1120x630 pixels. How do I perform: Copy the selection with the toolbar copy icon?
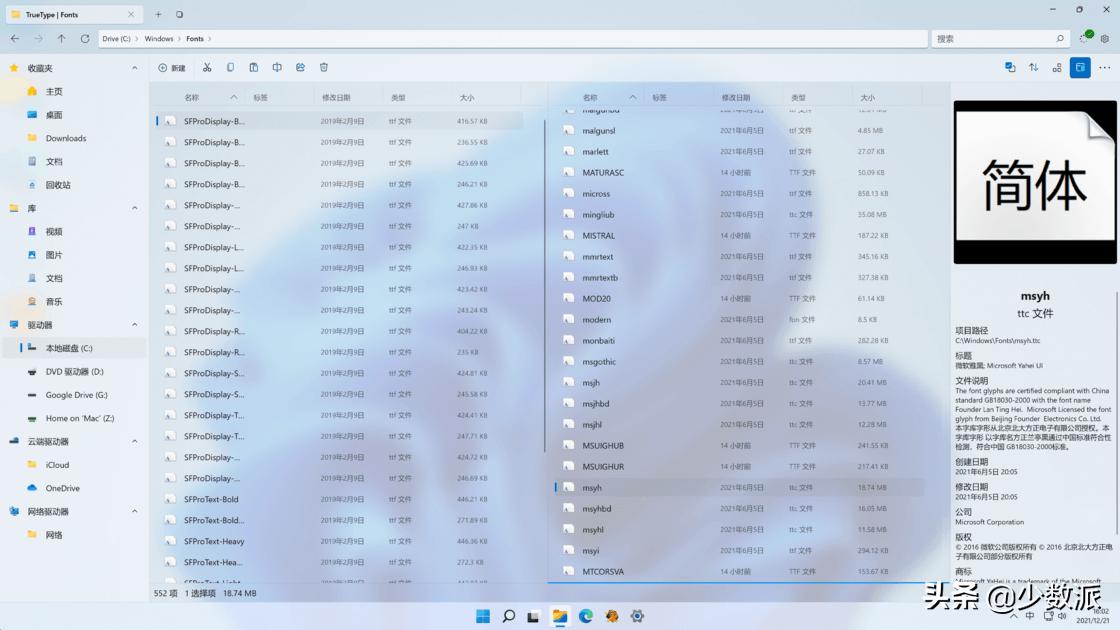click(231, 67)
